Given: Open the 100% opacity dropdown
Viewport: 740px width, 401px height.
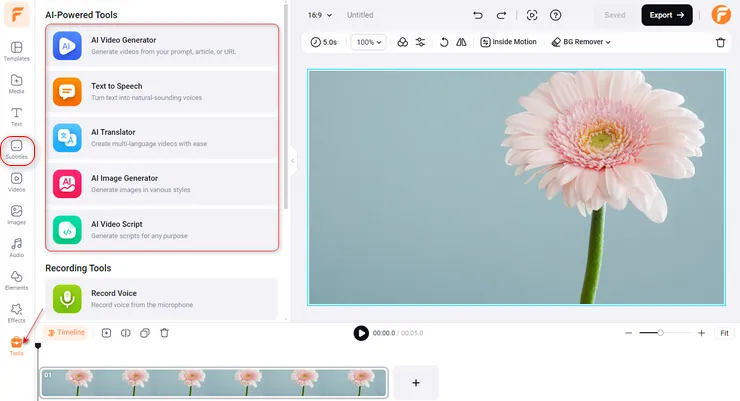Looking at the screenshot, I should click(369, 42).
